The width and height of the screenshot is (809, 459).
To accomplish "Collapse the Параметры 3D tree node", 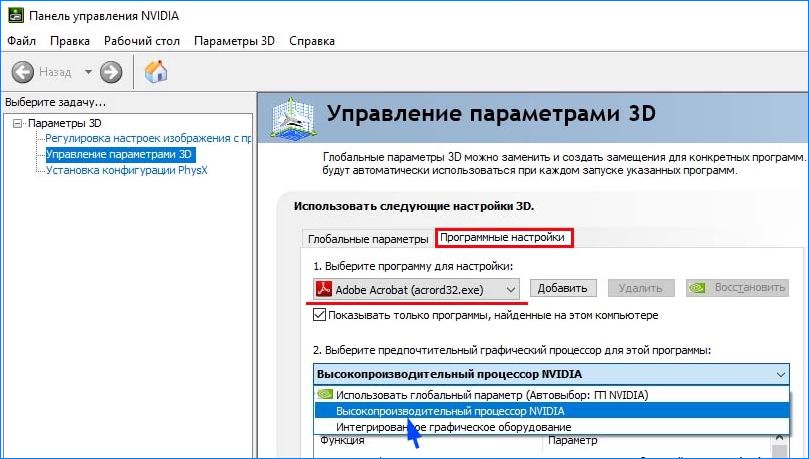I will tap(18, 123).
